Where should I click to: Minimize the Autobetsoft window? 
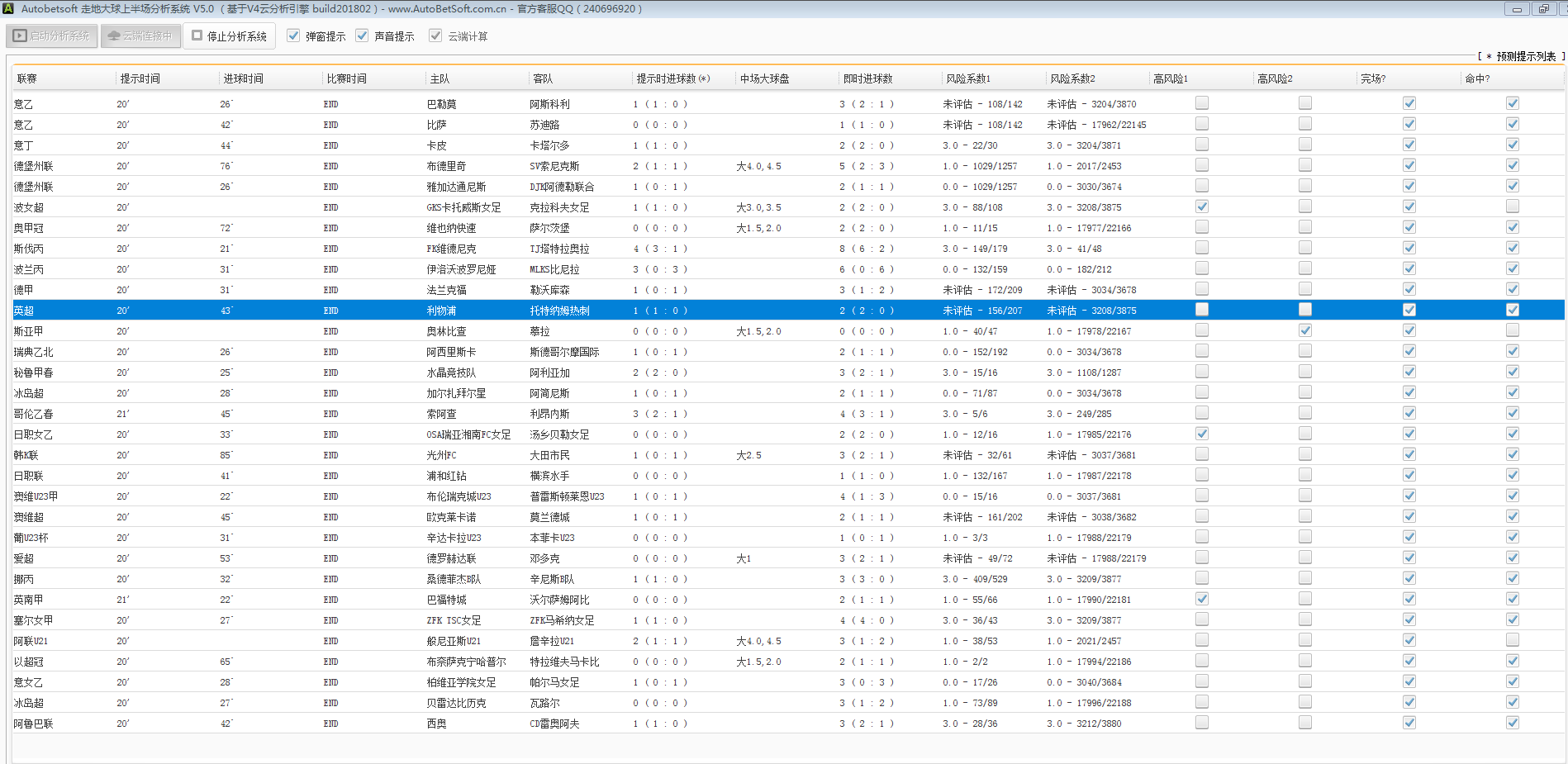click(x=1516, y=9)
